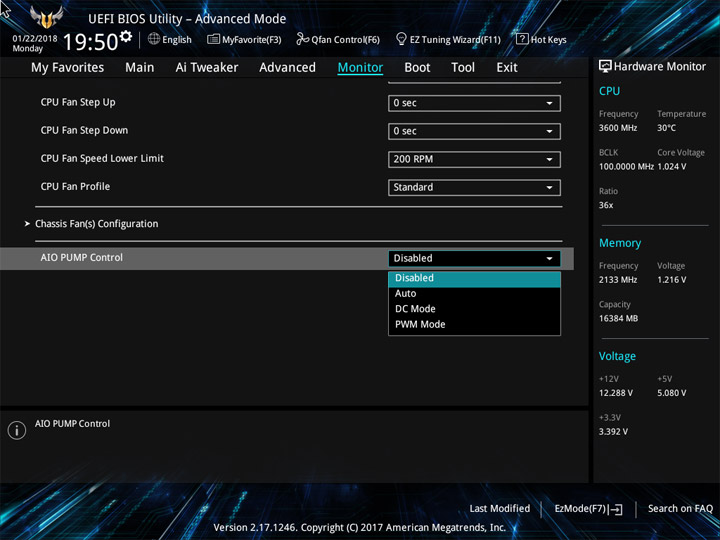Click the English language button
720x540 pixels.
click(170, 39)
